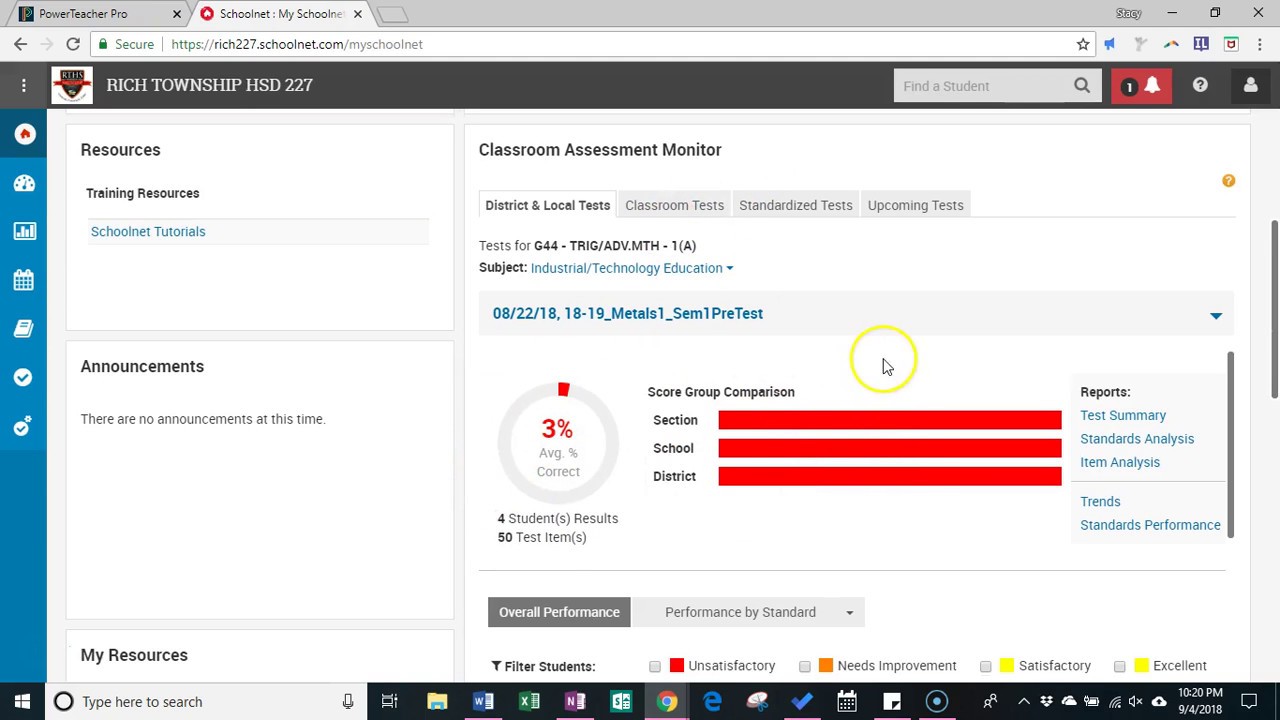This screenshot has height=720, width=1280.
Task: Collapse the Metals1_Sem1PreTest test section arrow
Action: click(x=1216, y=315)
